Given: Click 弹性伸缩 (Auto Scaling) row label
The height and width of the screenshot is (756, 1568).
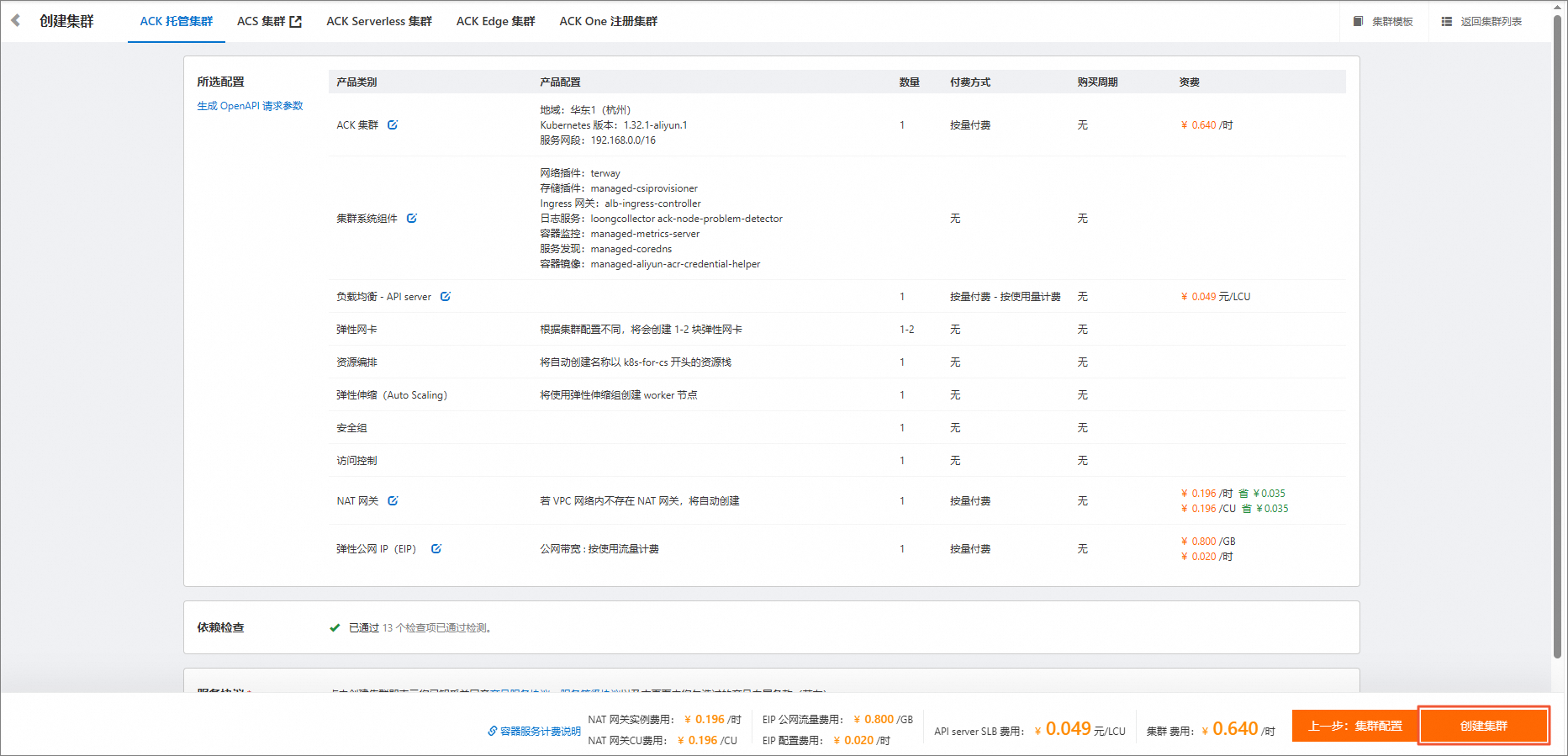Looking at the screenshot, I should click(x=392, y=395).
